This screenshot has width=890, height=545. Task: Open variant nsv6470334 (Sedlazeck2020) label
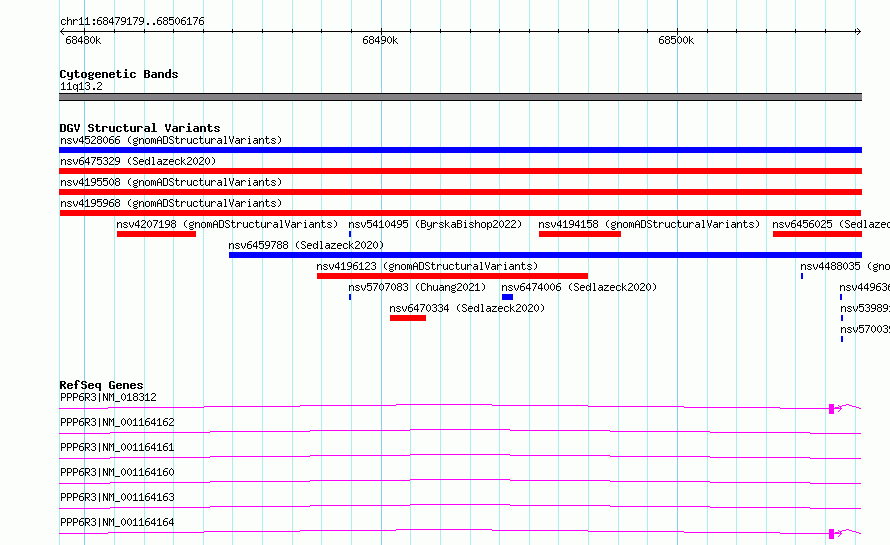[467, 308]
